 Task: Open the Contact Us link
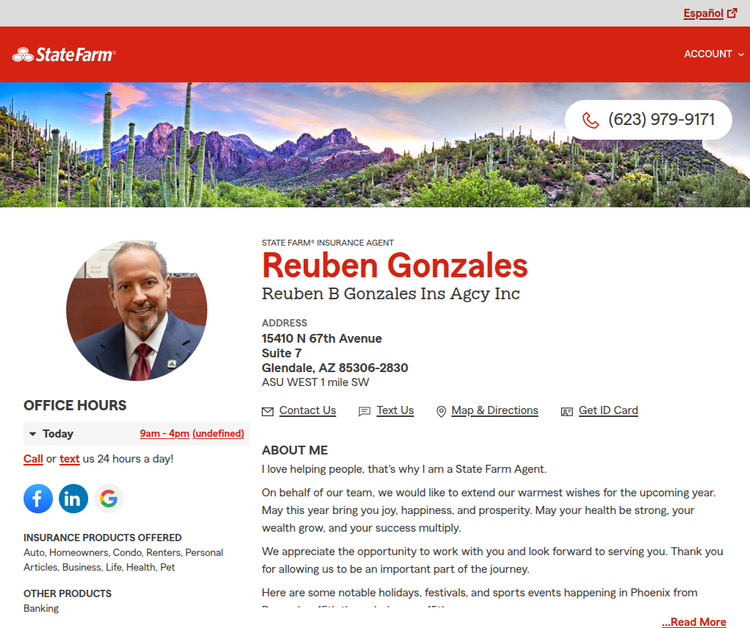[x=307, y=410]
